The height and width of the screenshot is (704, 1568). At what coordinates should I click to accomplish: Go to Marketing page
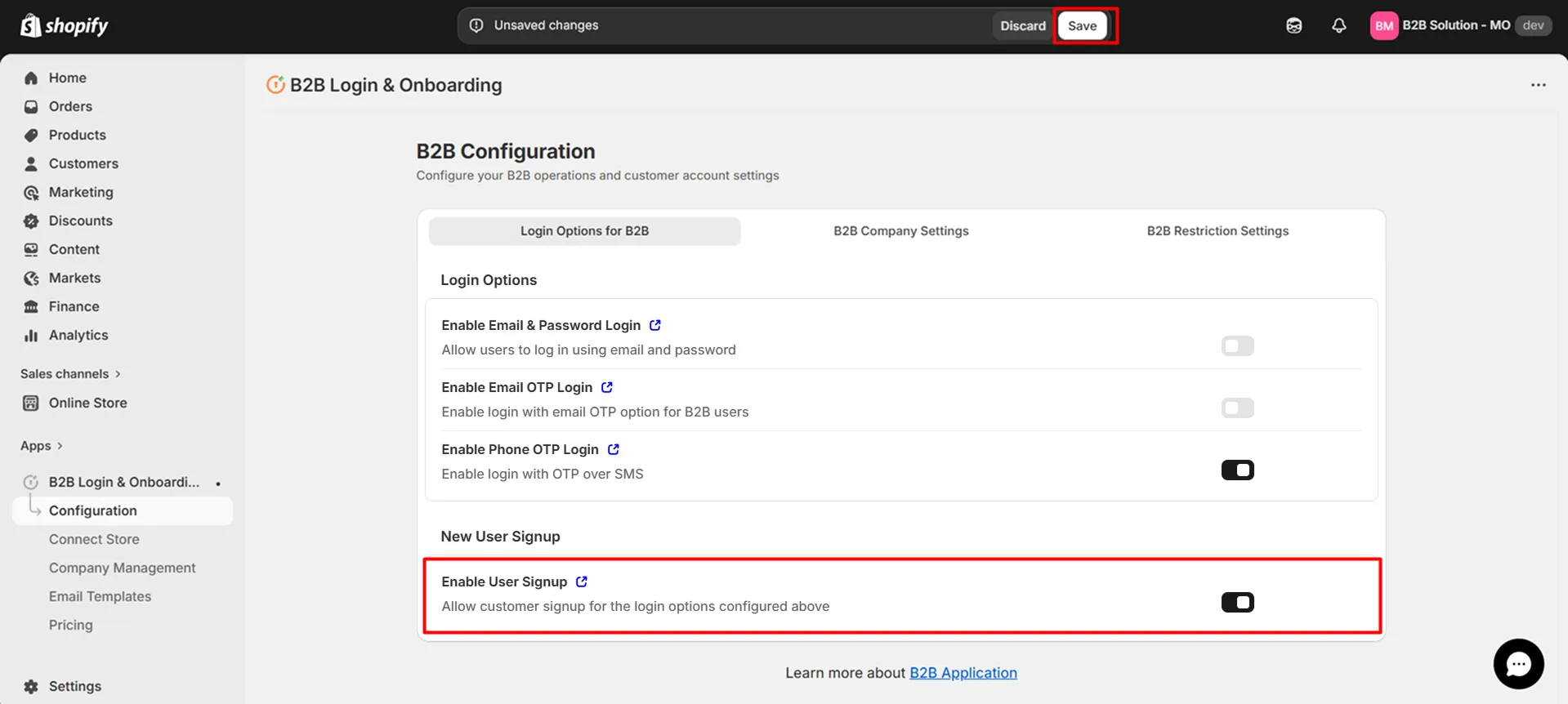click(81, 192)
